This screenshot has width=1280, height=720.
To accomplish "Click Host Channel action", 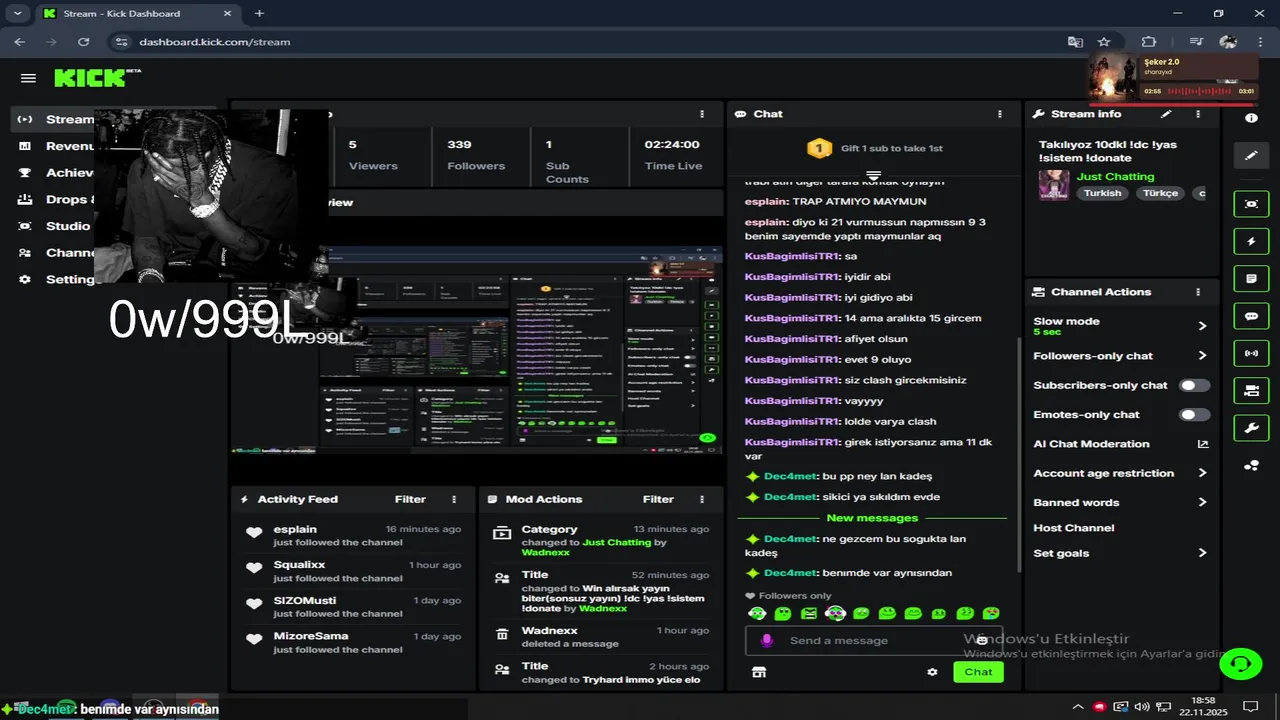I will coord(1073,528).
